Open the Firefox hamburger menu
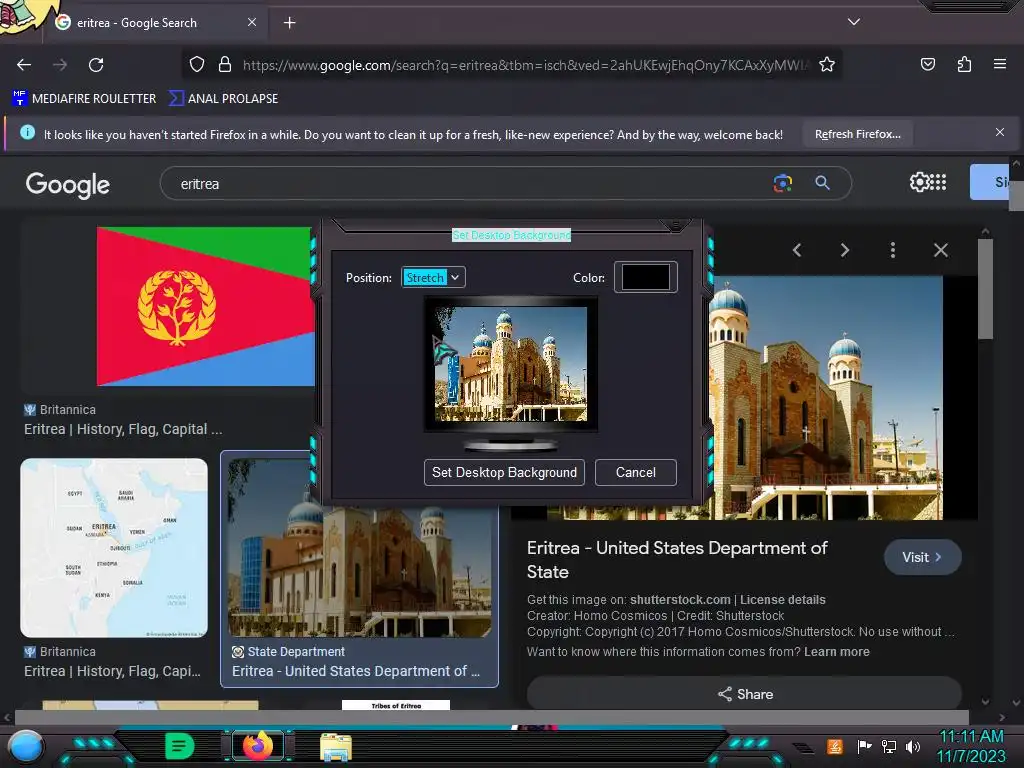The width and height of the screenshot is (1024, 768). [x=1000, y=64]
